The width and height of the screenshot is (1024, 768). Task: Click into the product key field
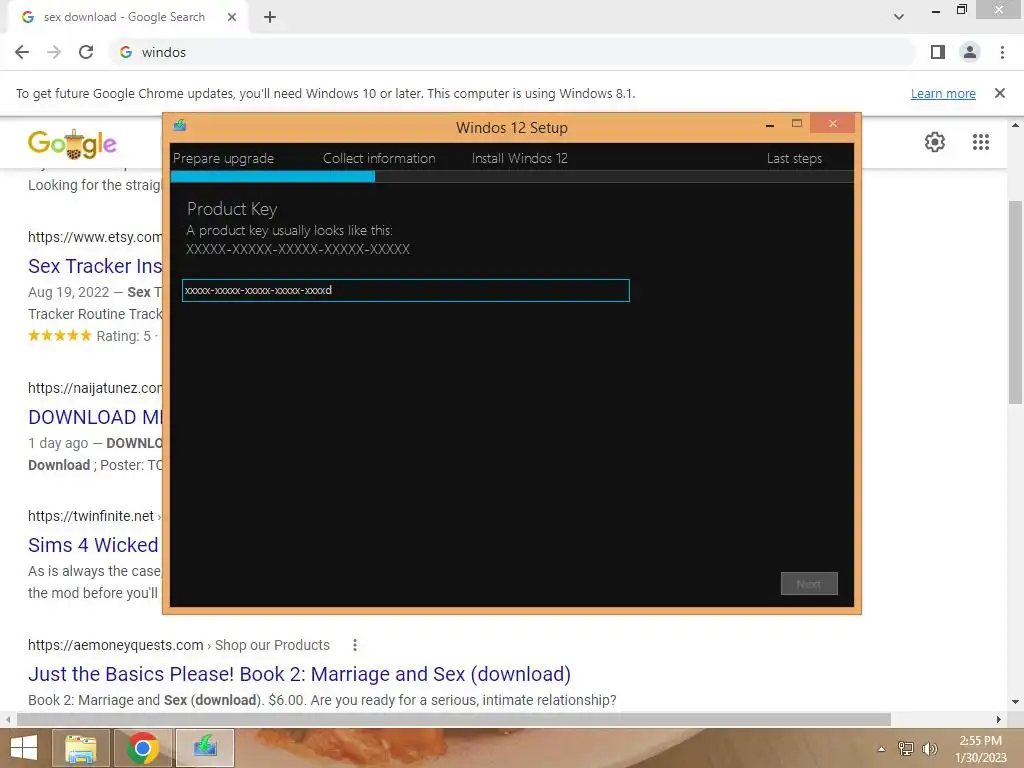click(x=406, y=291)
